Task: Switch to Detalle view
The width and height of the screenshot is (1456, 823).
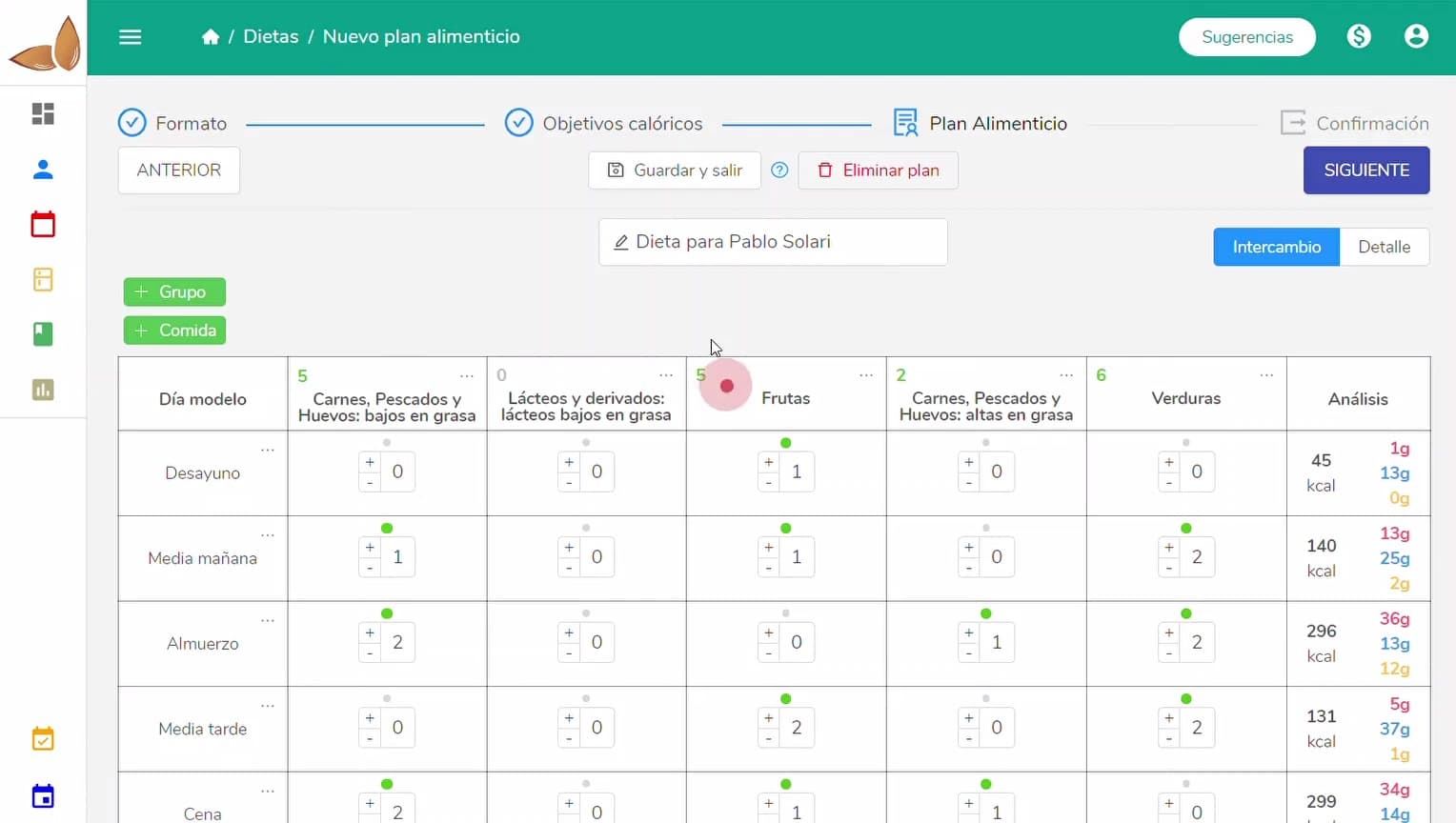Action: coord(1384,247)
